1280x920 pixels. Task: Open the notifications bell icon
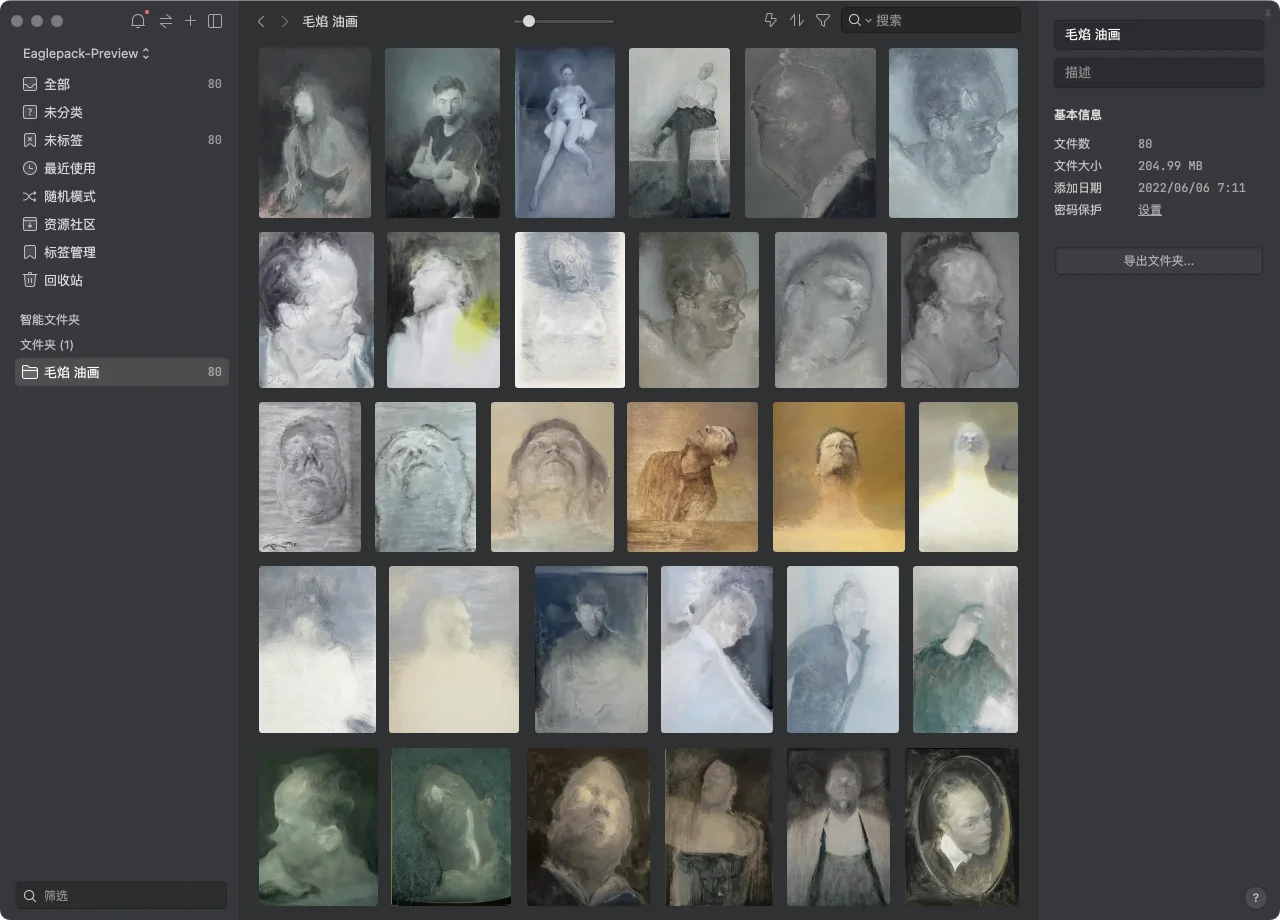pyautogui.click(x=138, y=21)
